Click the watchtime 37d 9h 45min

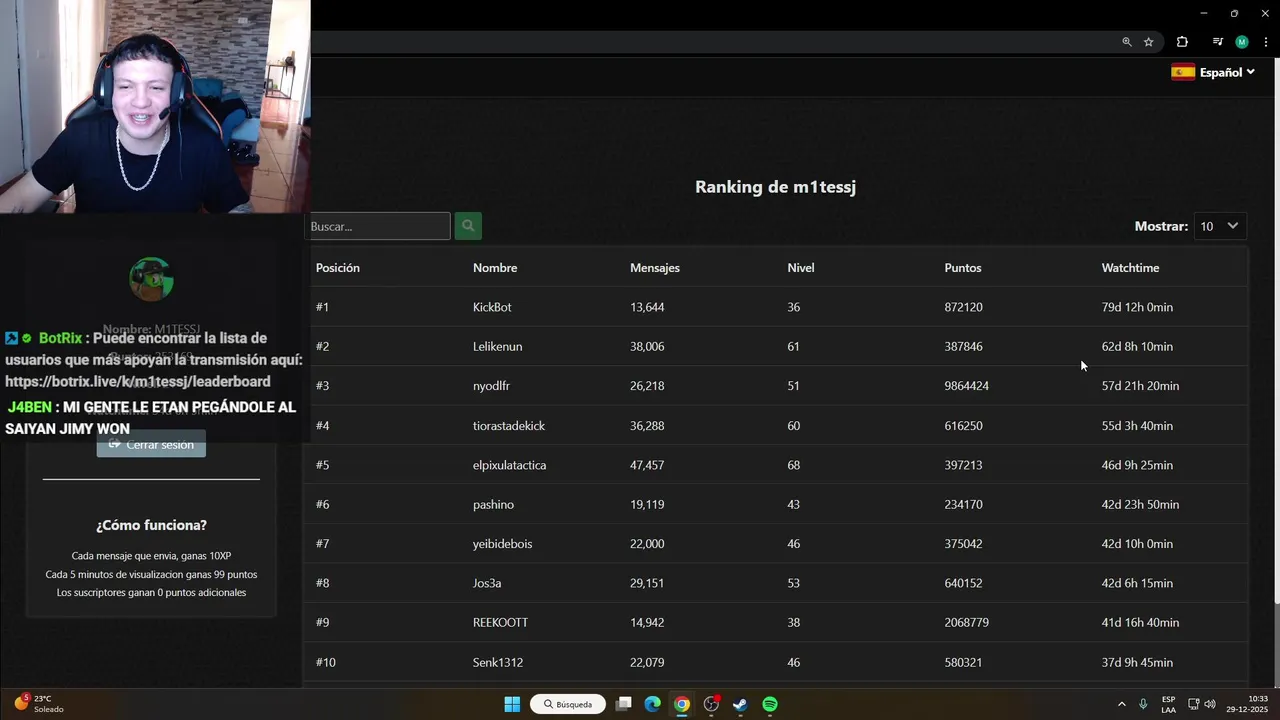tap(1137, 662)
